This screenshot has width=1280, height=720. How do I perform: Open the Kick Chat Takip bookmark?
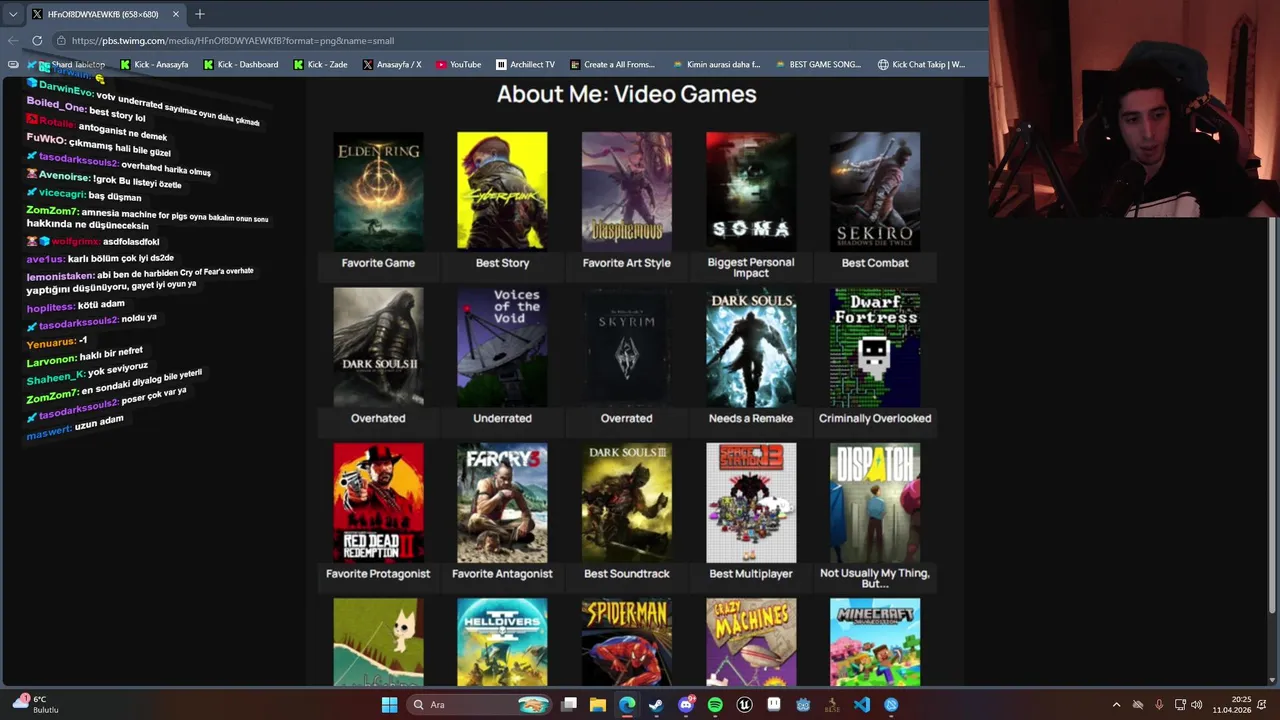pos(921,64)
